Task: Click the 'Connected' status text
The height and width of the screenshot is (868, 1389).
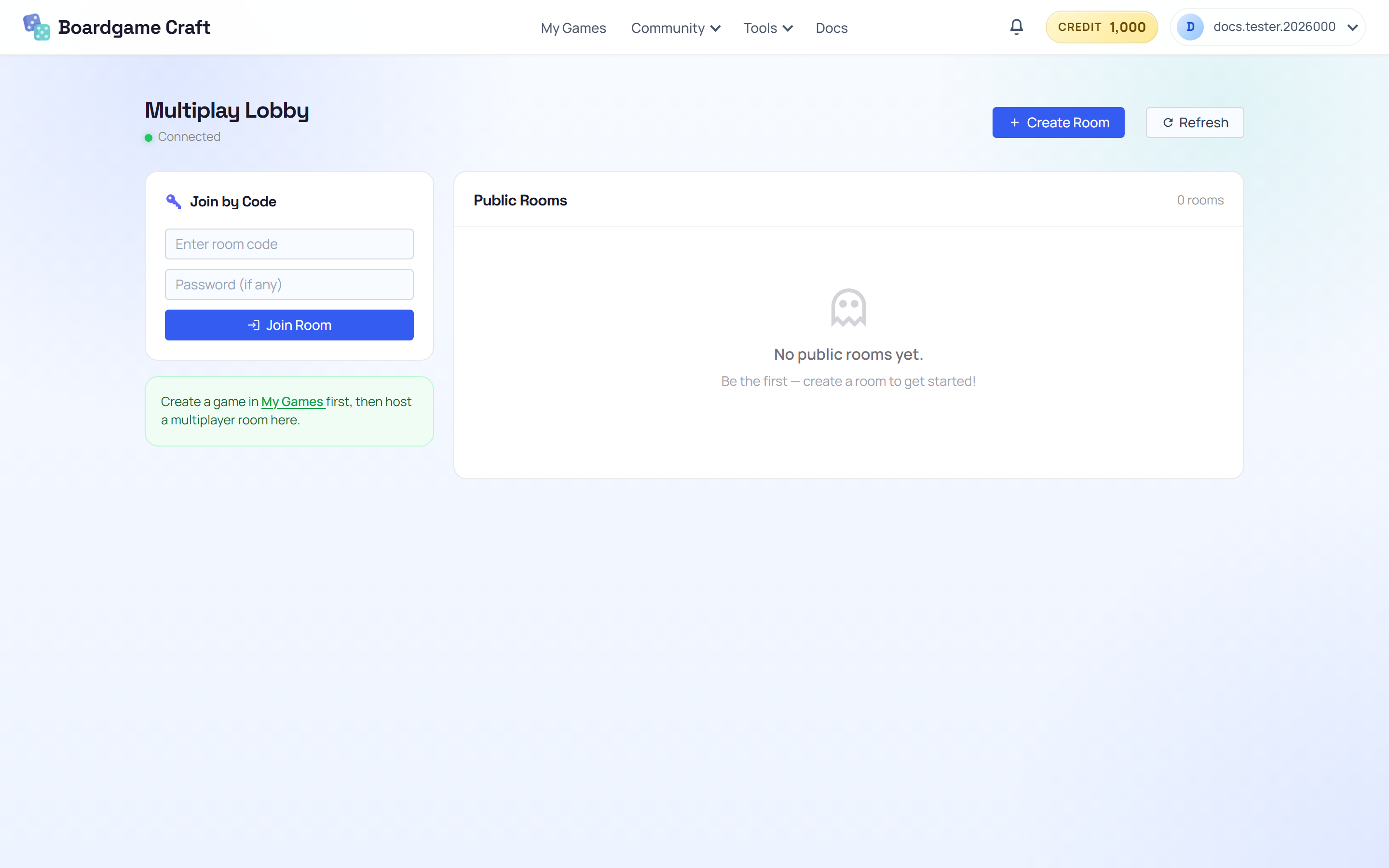Action: point(189,136)
